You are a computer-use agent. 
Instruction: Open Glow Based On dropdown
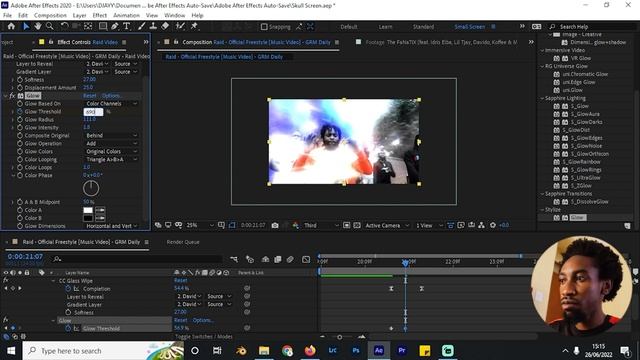[x=111, y=104]
